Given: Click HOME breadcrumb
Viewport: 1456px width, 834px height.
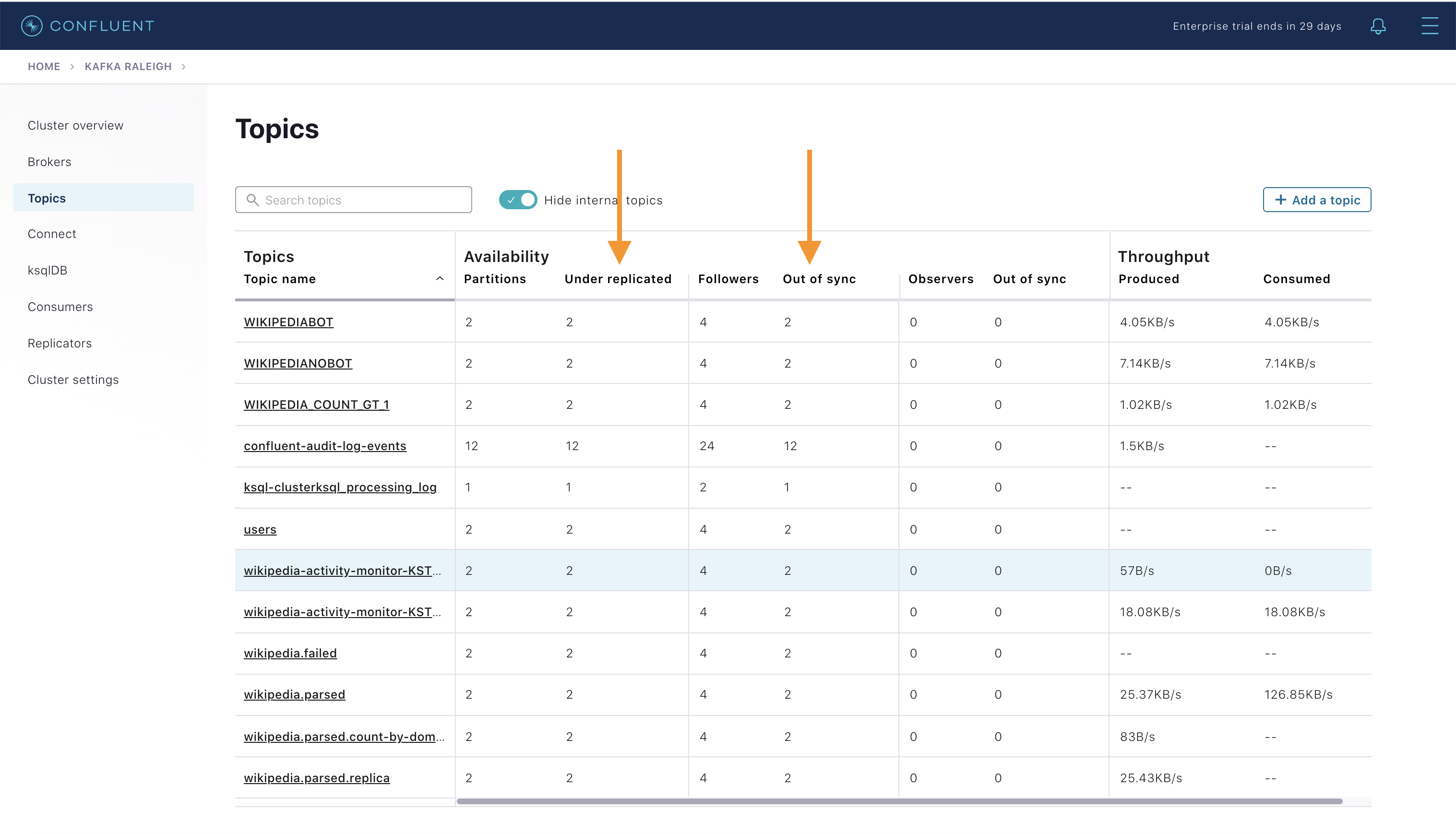Looking at the screenshot, I should click(44, 66).
